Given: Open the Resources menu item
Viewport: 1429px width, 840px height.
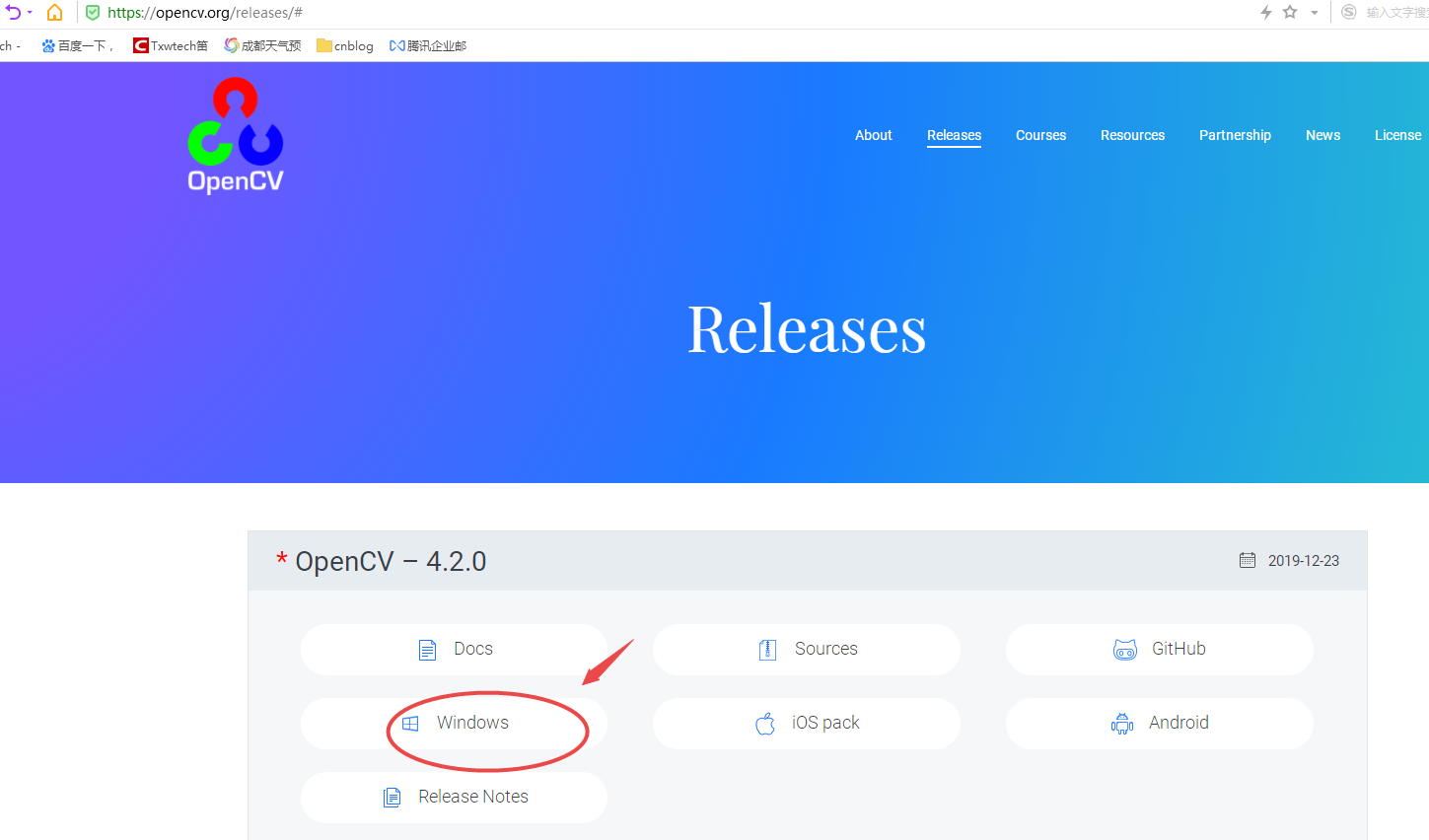Looking at the screenshot, I should tap(1132, 135).
